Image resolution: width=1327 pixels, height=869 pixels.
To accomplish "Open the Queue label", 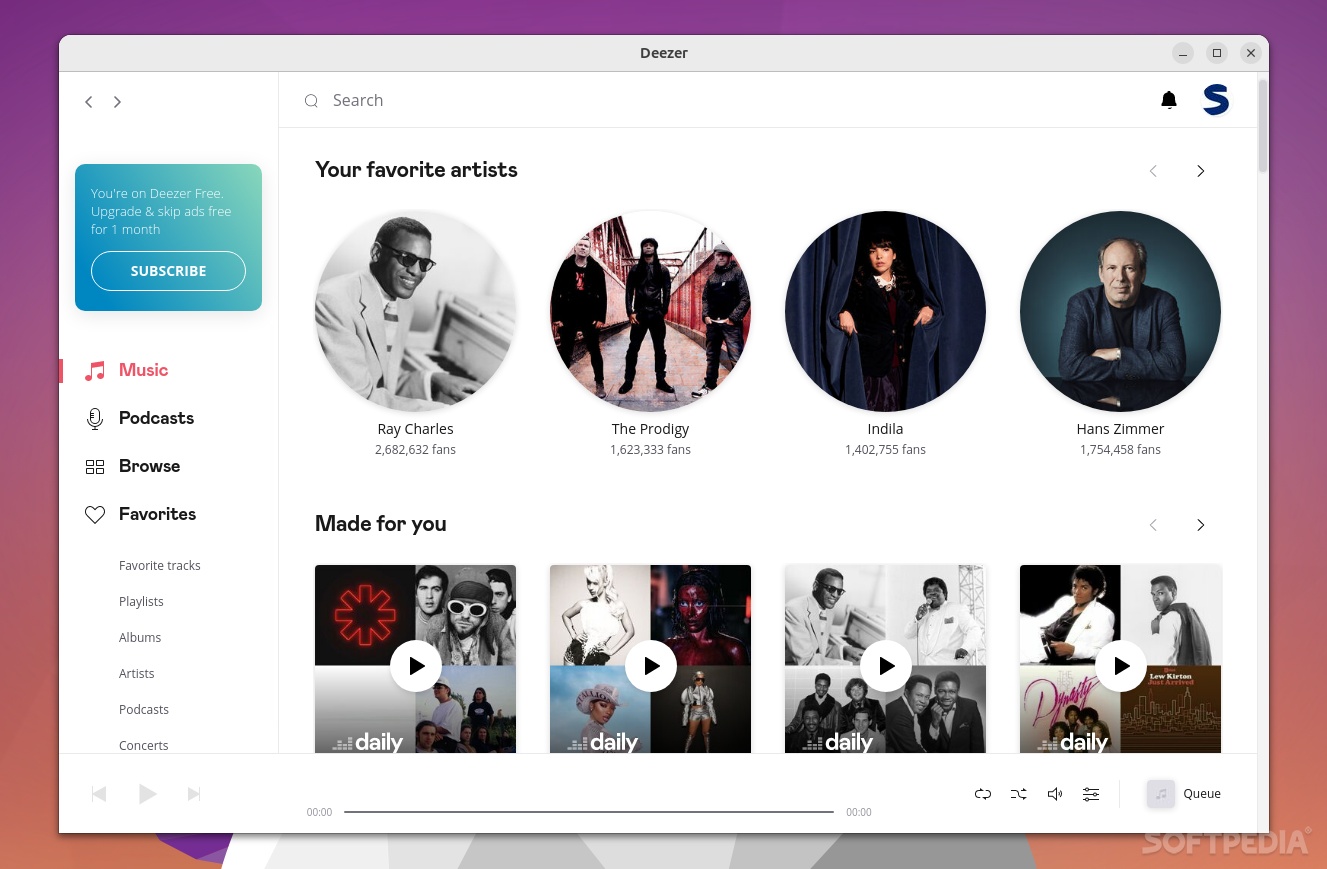I will (1202, 794).
